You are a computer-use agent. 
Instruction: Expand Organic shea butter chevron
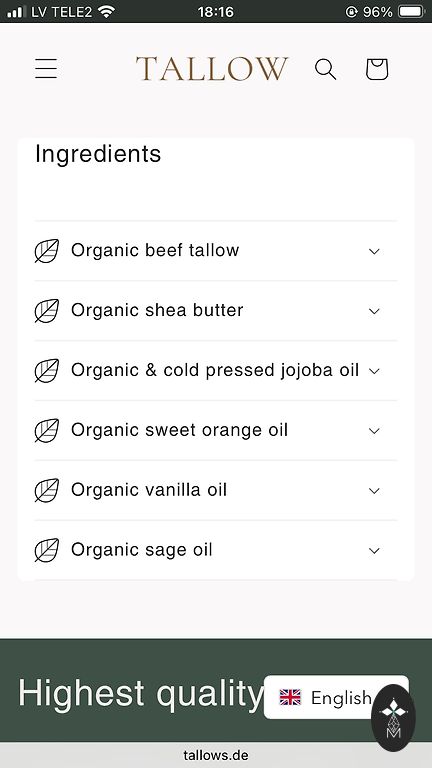[374, 311]
